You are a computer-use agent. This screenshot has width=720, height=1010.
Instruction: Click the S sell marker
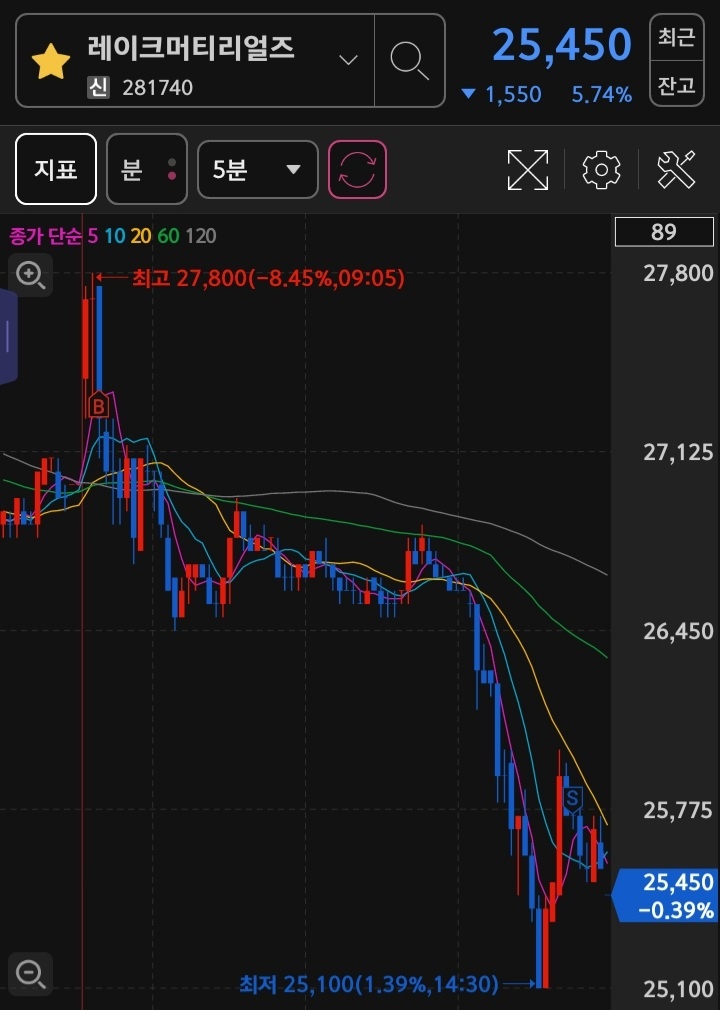[572, 799]
